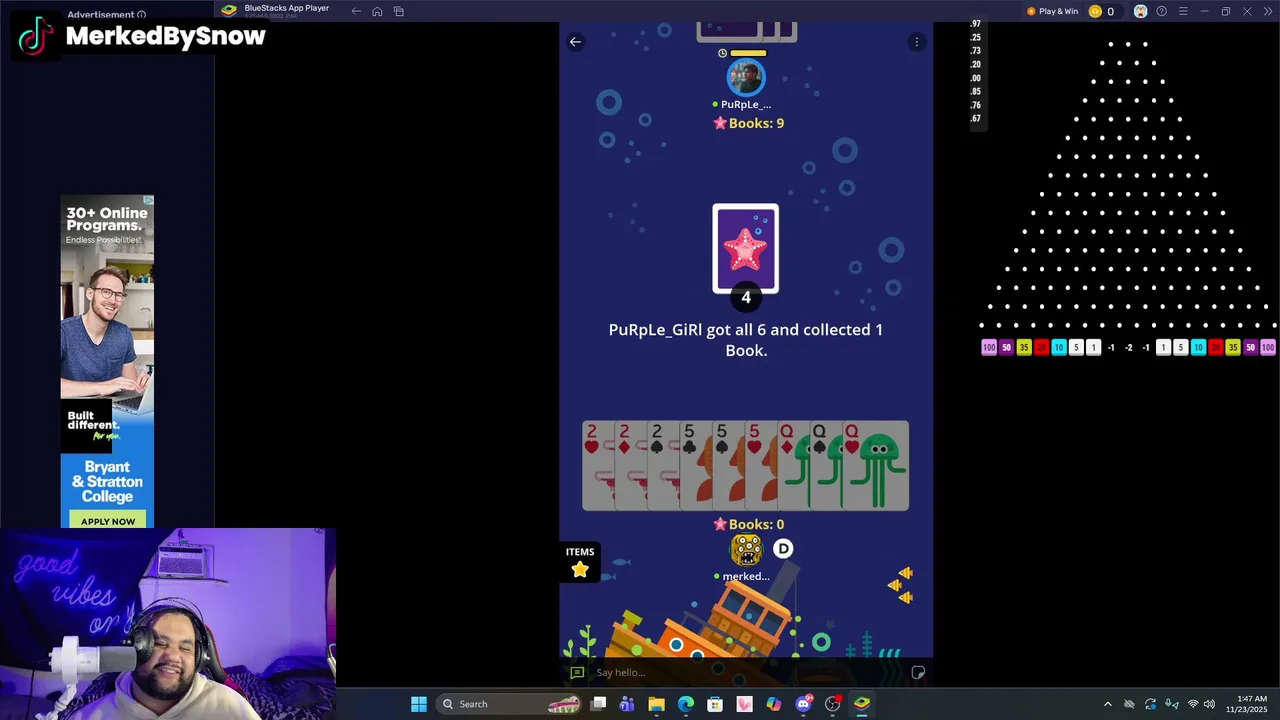This screenshot has height=720, width=1280.
Task: Open the Windows Start menu
Action: [419, 704]
